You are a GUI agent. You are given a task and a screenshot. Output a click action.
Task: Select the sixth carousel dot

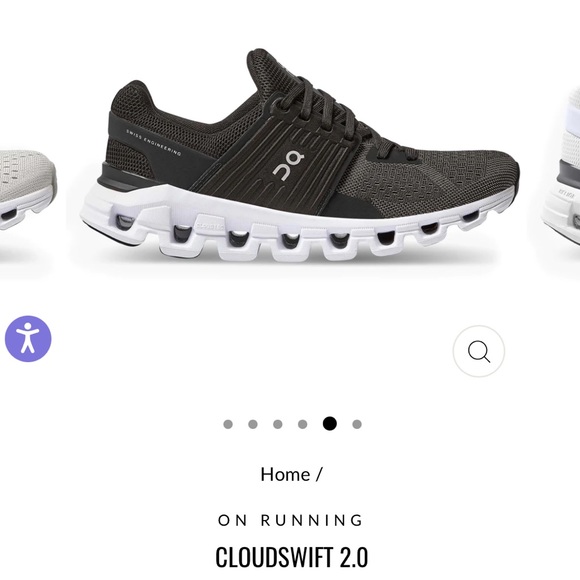357,424
